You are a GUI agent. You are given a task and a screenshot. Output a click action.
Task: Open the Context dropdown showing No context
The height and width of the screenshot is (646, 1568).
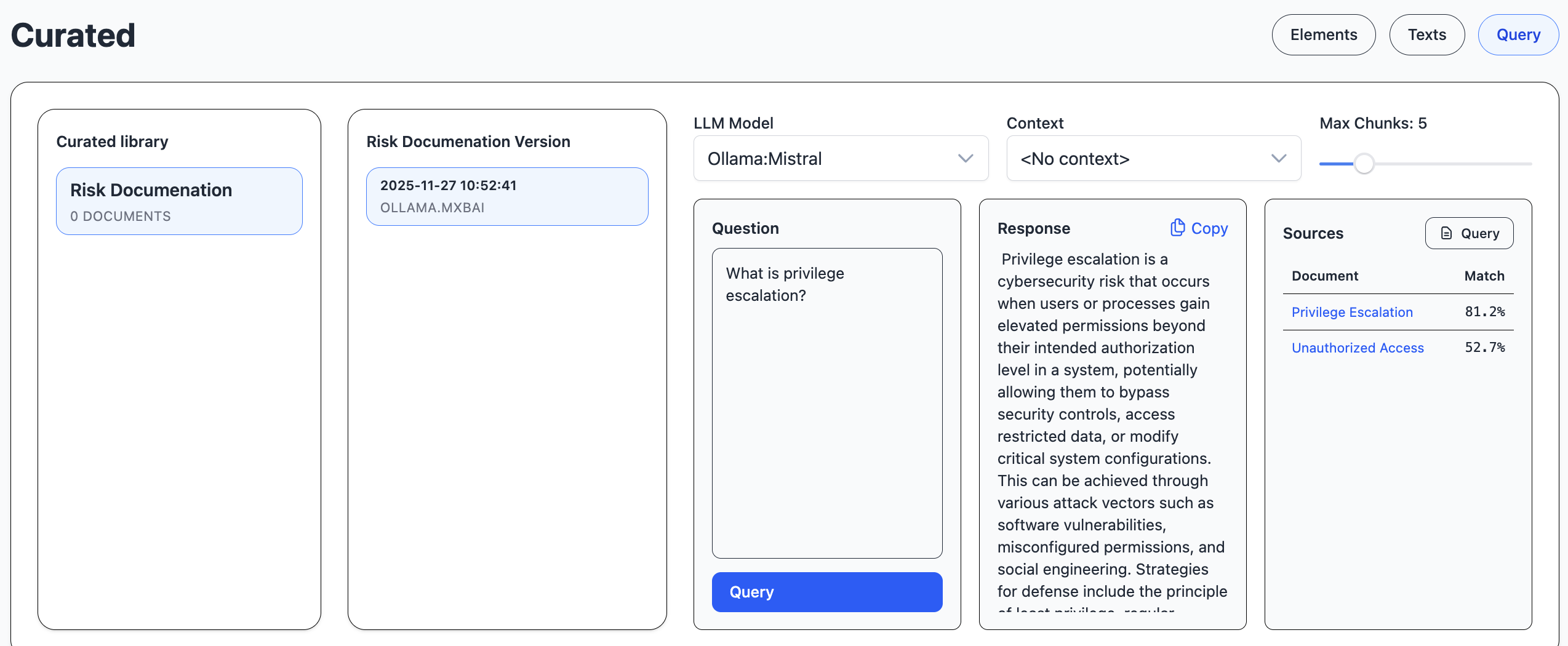1153,159
